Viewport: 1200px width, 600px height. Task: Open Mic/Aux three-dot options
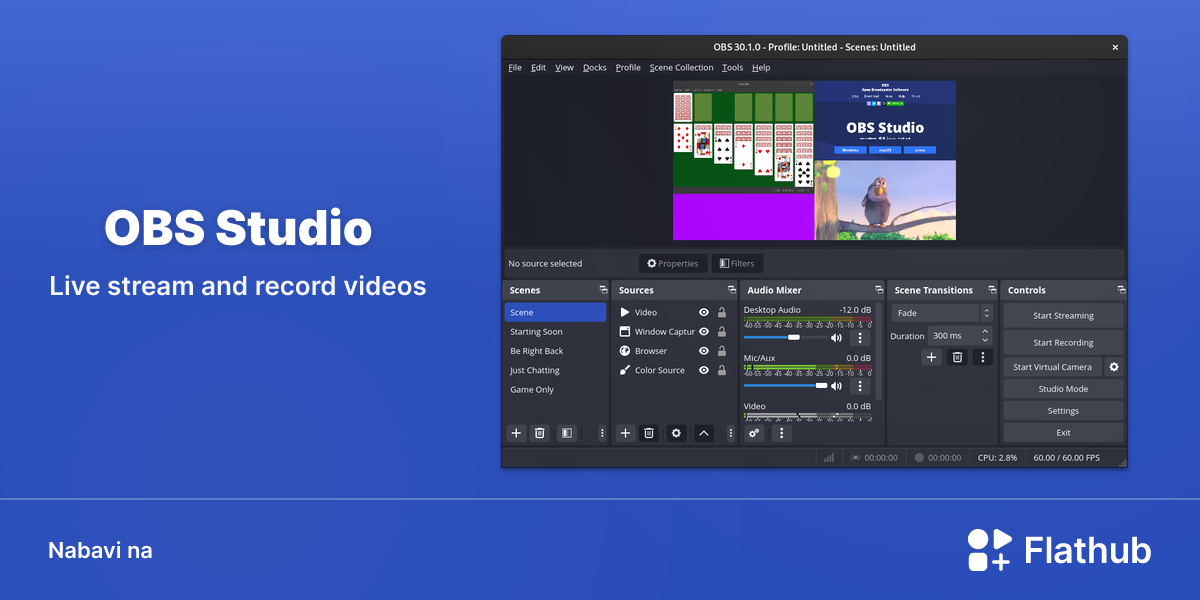coord(859,386)
